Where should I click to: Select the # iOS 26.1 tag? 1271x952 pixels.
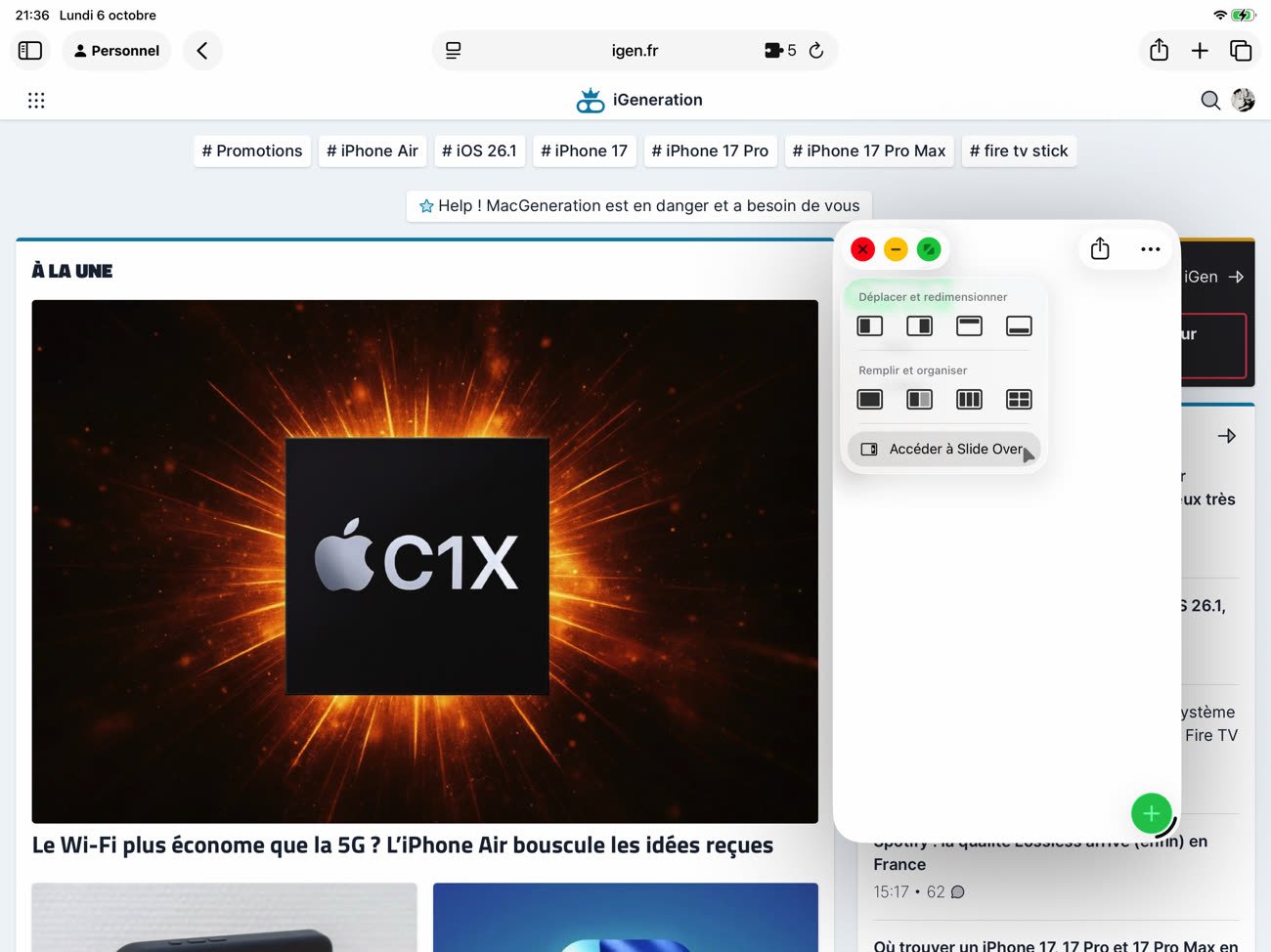[479, 151]
